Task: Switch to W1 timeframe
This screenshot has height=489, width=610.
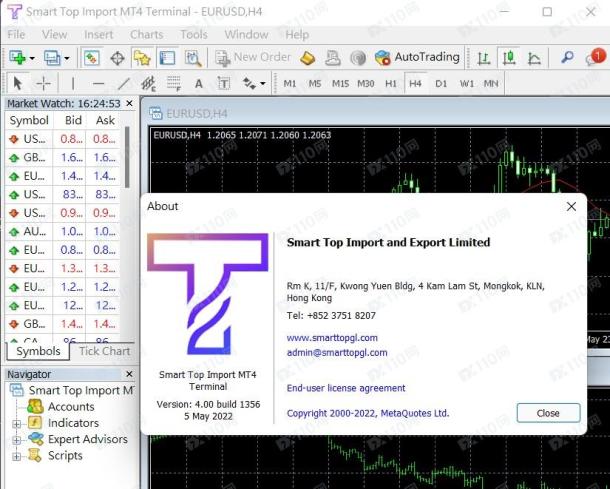Action: pyautogui.click(x=466, y=84)
